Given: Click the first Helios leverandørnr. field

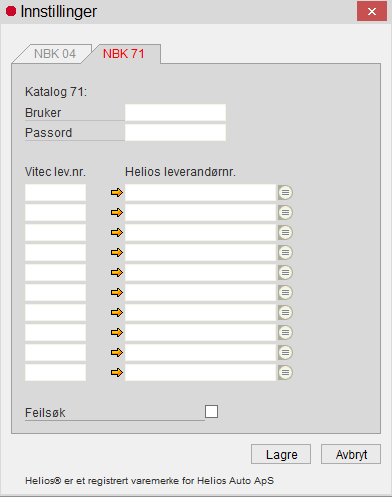Looking at the screenshot, I should point(200,192).
